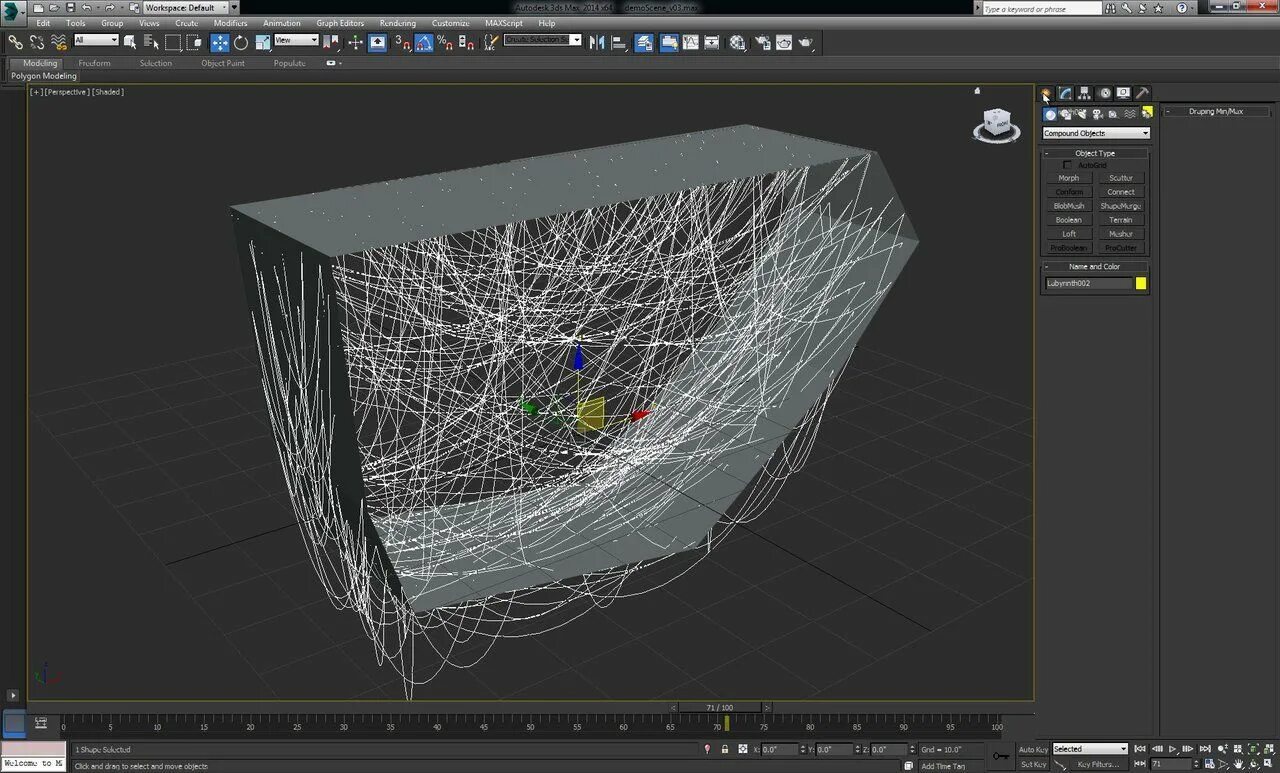The height and width of the screenshot is (773, 1280).
Task: Open the Curve Editor icon
Action: point(691,42)
